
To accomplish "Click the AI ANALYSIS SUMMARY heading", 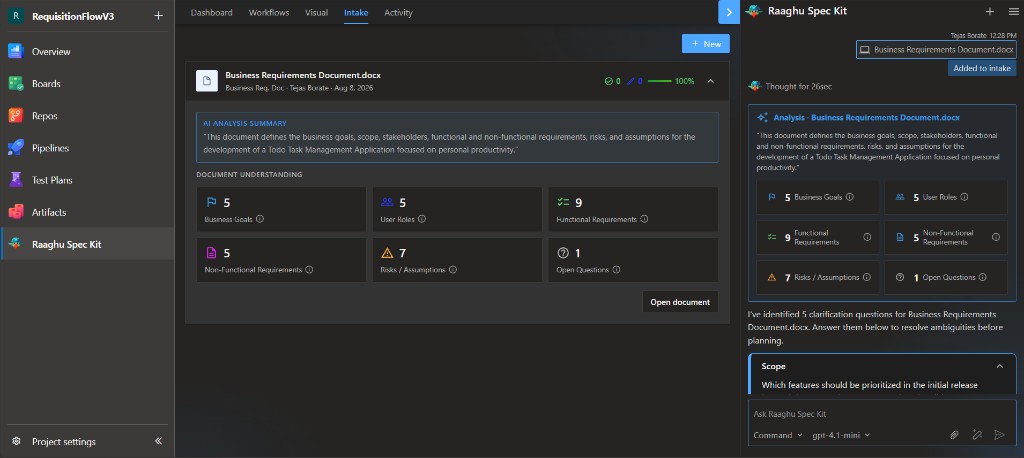I will click(x=245, y=123).
